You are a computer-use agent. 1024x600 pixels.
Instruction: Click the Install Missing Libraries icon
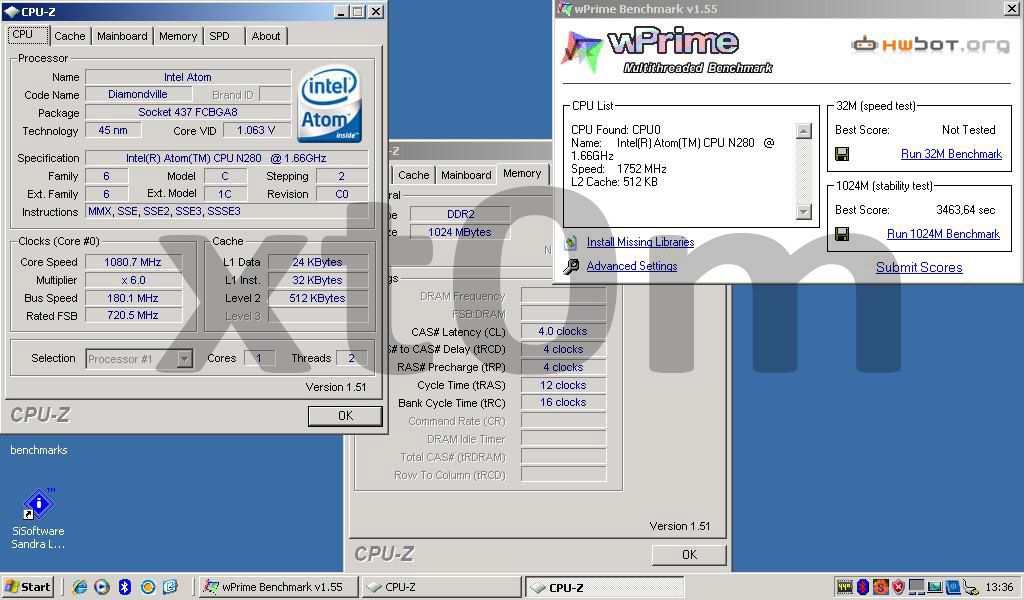571,242
